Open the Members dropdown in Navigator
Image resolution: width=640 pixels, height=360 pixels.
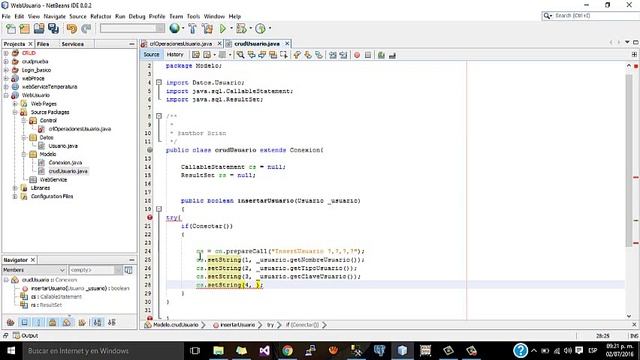[x=34, y=270]
